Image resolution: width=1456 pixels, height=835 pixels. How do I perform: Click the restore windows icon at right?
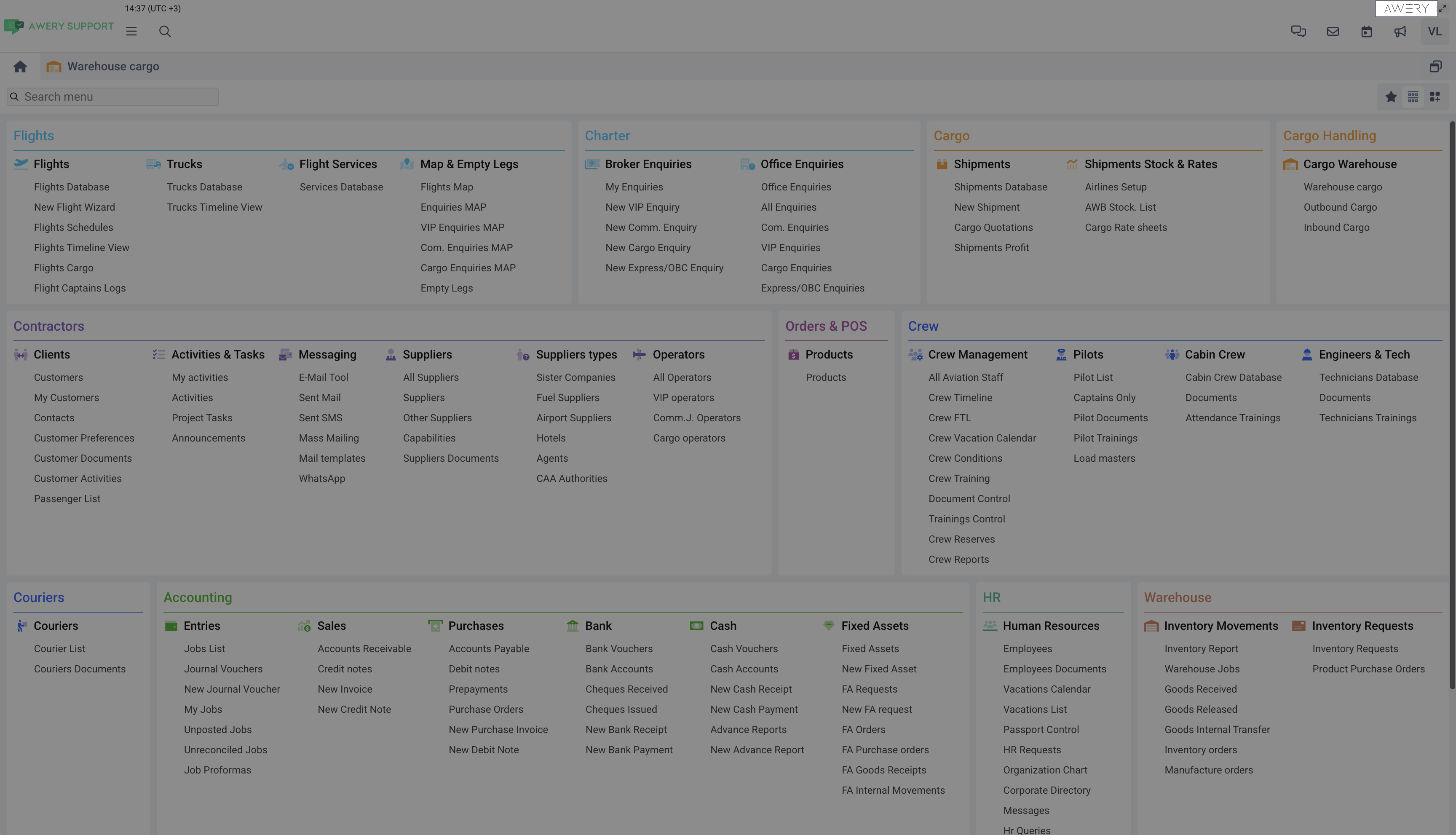click(1435, 67)
